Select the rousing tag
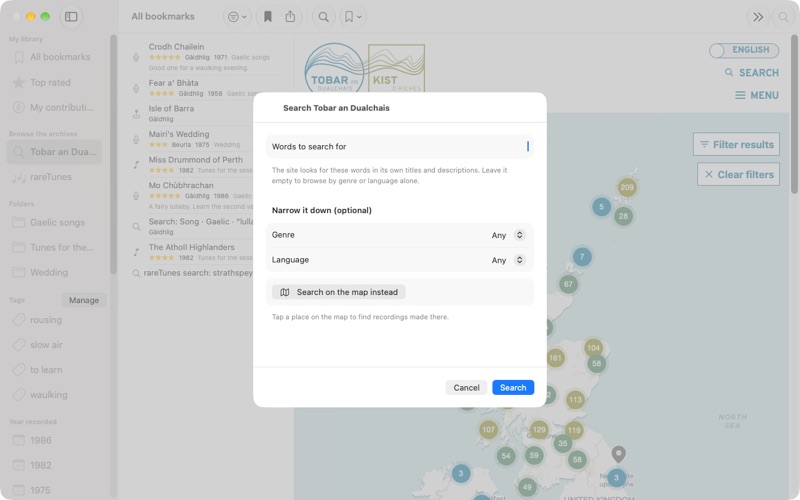 tap(55, 320)
